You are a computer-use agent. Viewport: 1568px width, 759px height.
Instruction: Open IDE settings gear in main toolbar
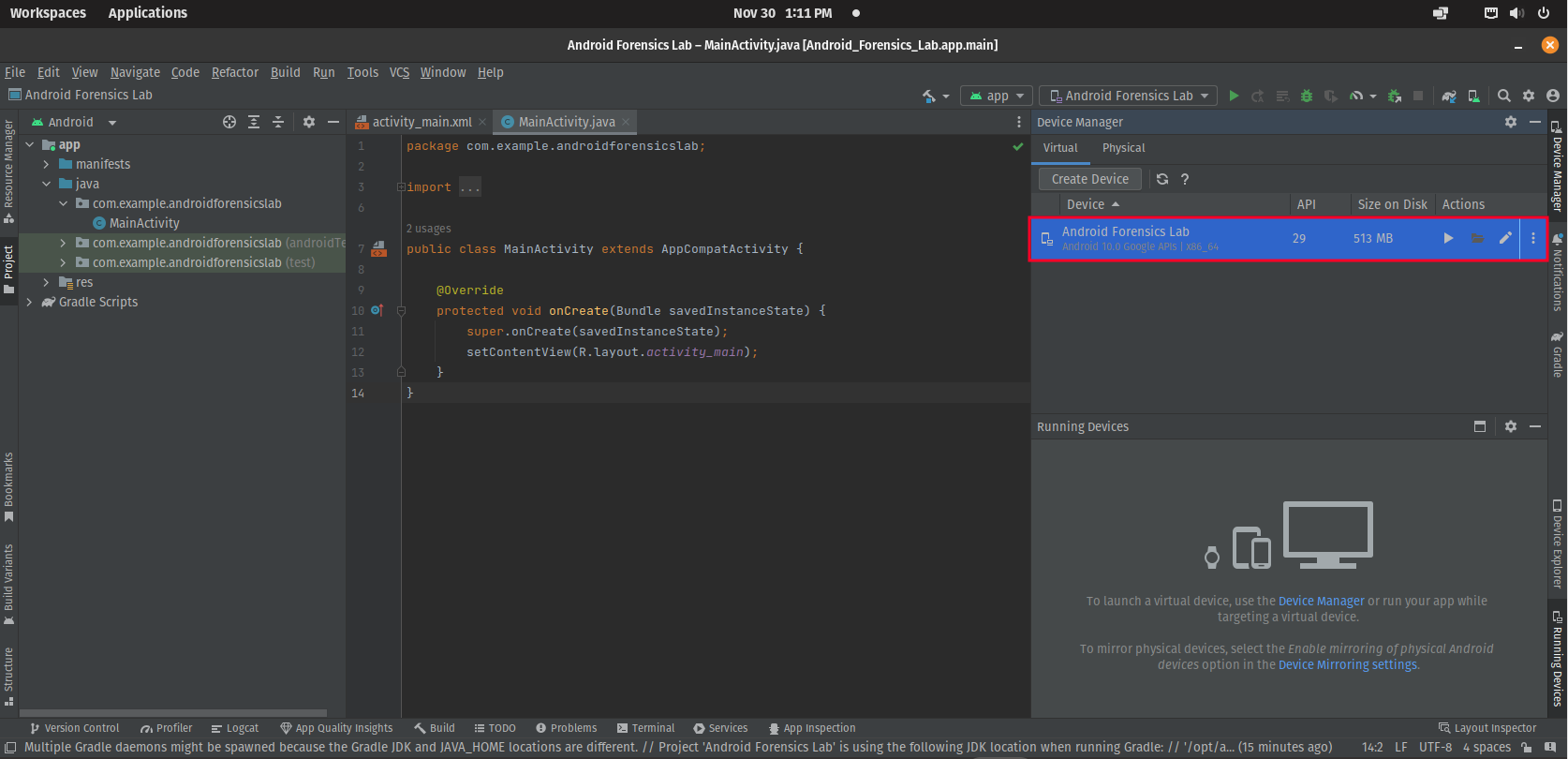coord(1529,96)
